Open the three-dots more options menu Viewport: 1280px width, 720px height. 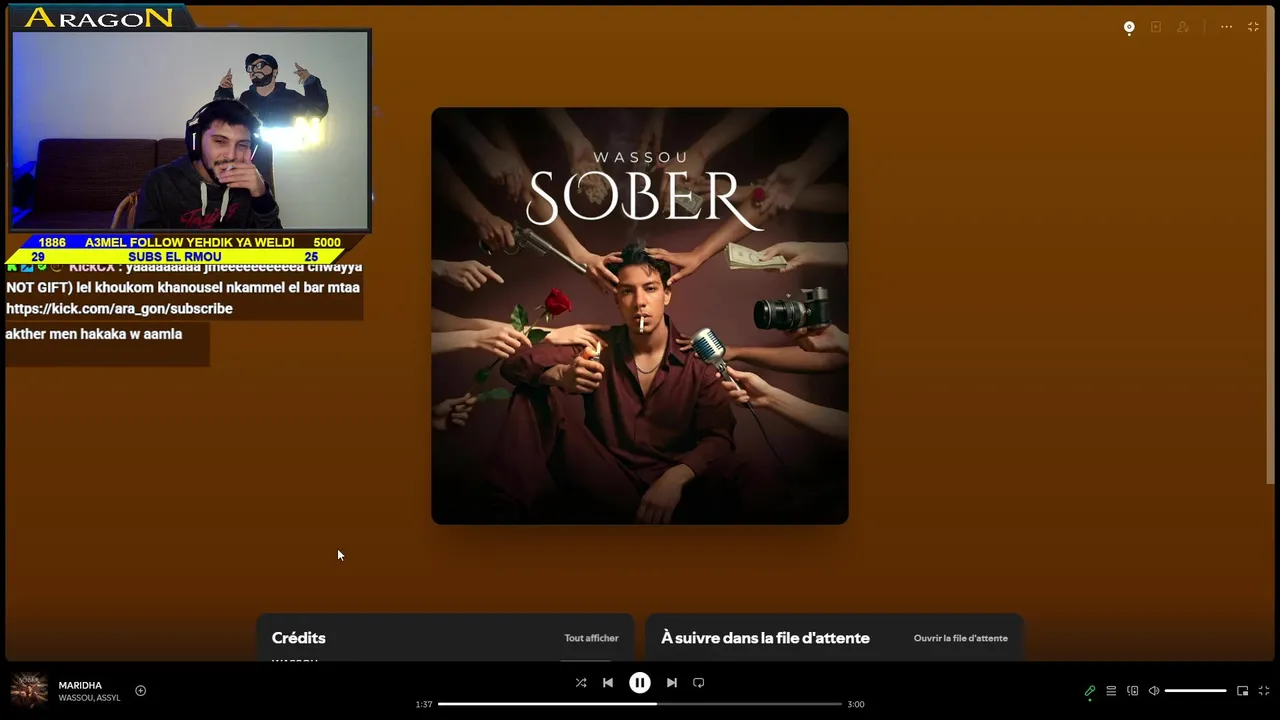(x=1226, y=27)
